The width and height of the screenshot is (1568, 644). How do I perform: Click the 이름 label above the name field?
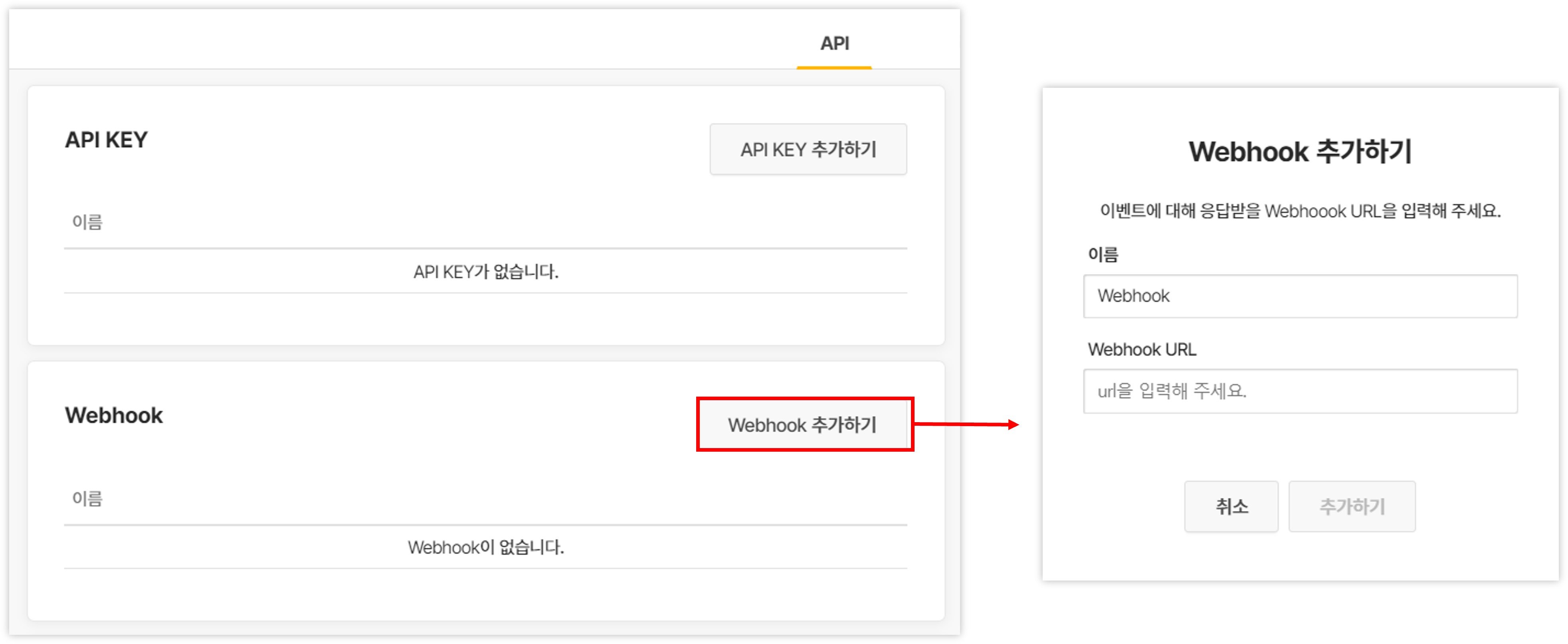(1103, 255)
